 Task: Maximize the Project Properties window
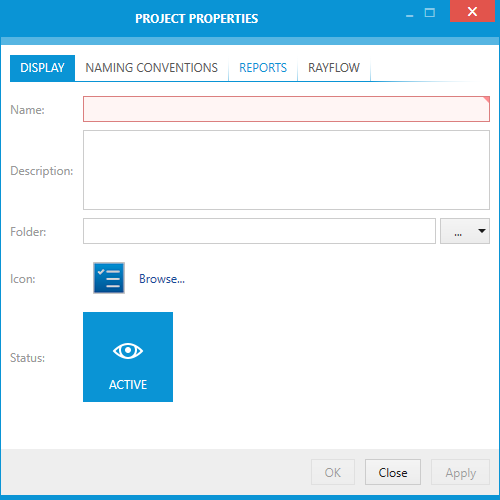430,13
